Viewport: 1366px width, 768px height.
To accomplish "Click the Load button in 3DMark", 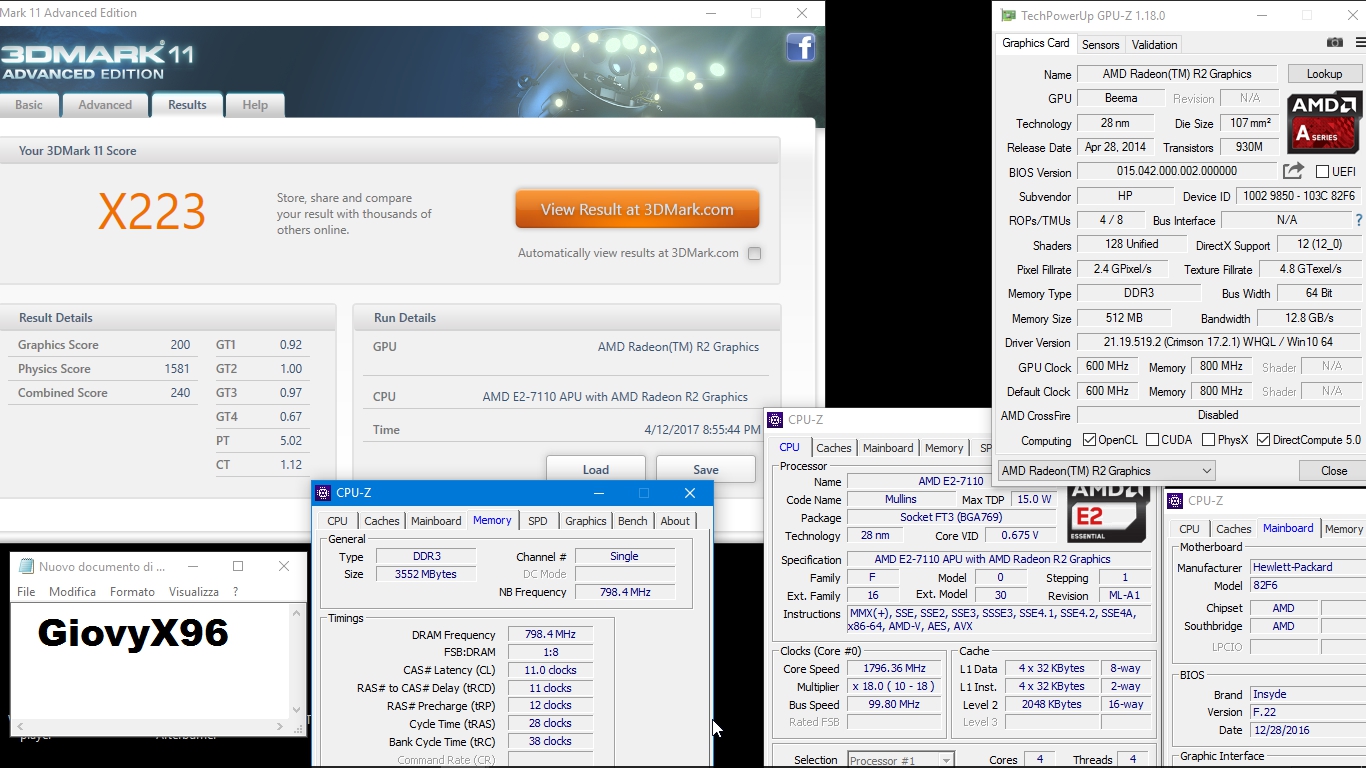I will pos(595,469).
